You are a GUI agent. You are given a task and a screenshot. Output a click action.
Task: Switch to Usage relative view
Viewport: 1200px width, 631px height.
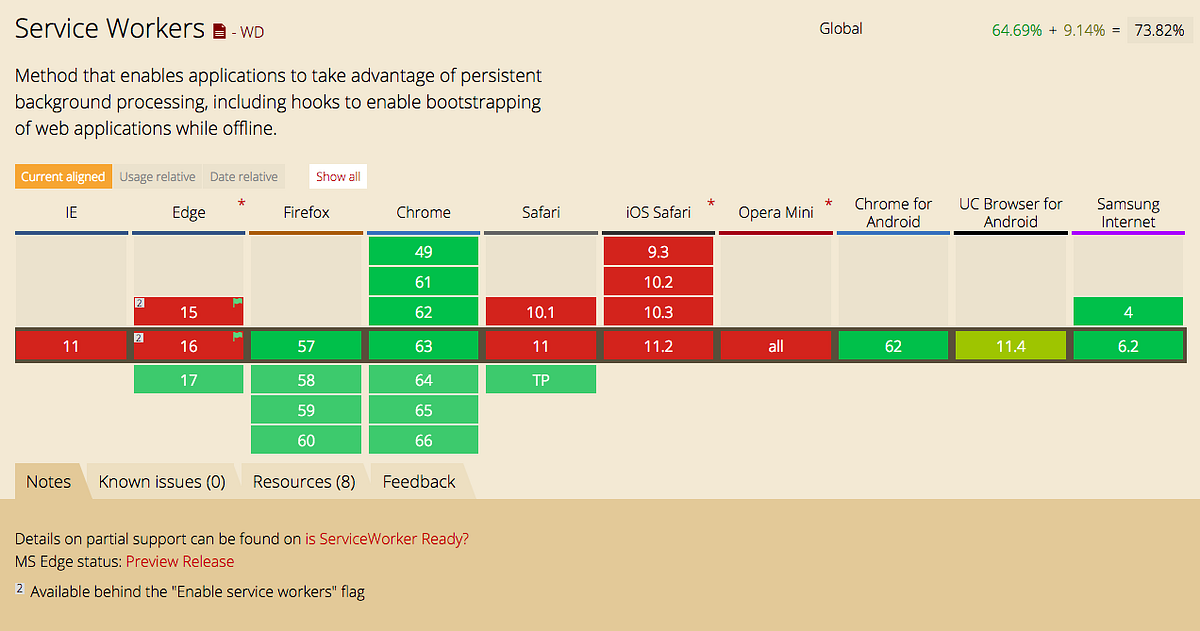[x=157, y=177]
